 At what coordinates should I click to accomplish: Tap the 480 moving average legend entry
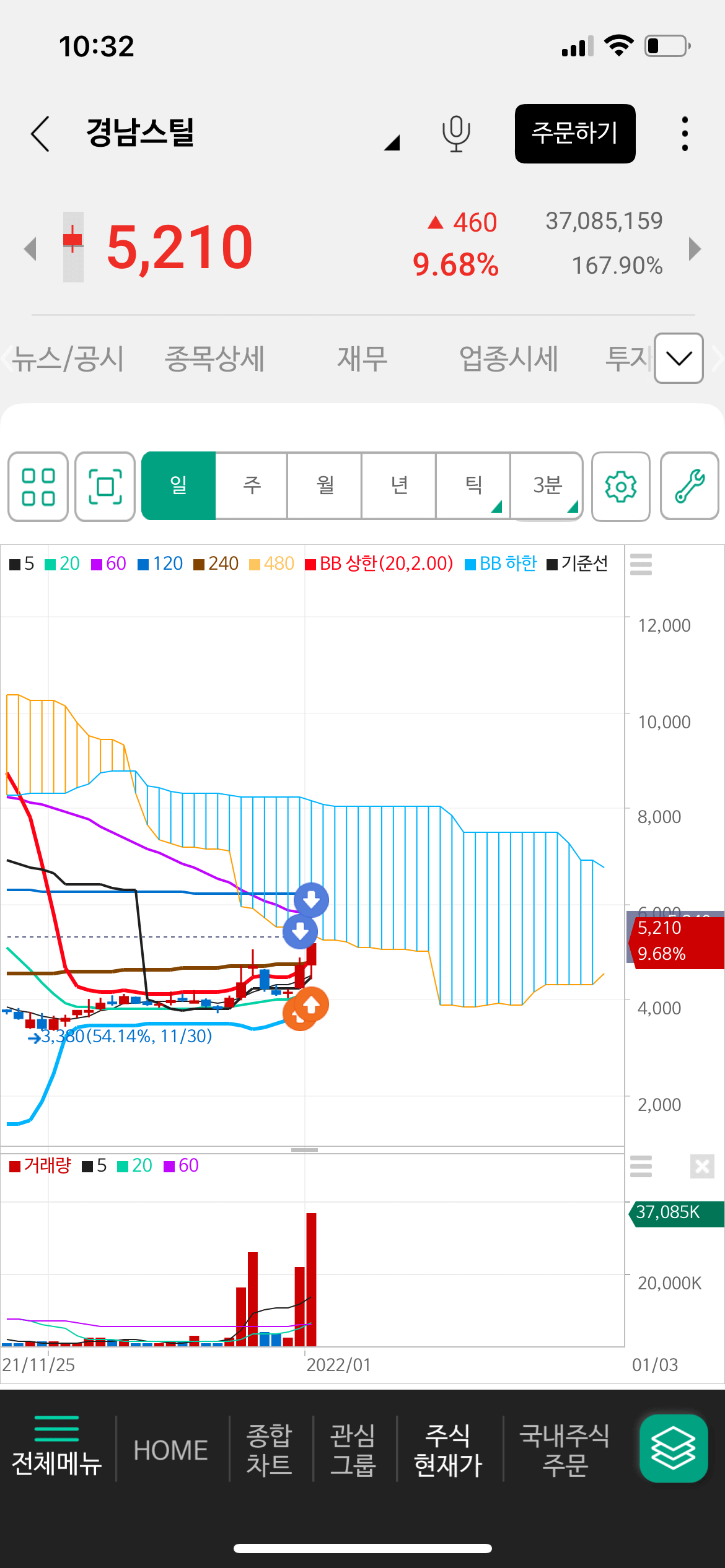[271, 564]
